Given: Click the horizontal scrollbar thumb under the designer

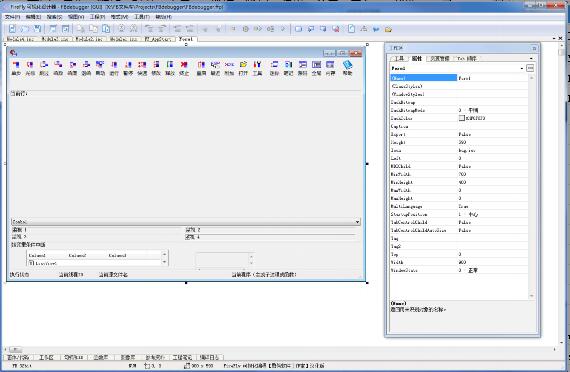Looking at the screenshot, I should coord(15,349).
